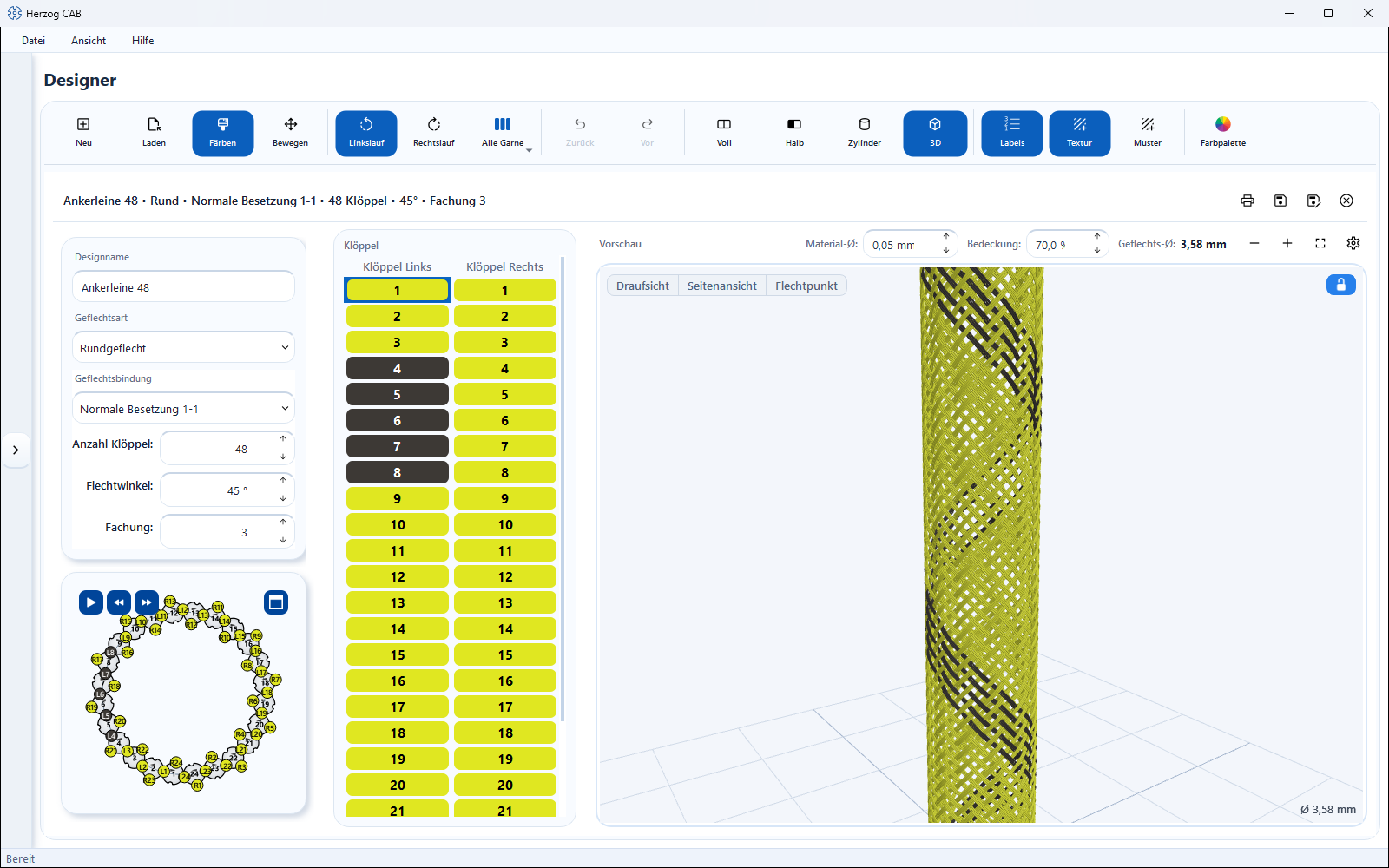Viewport: 1389px width, 868px height.
Task: Select dark Klöppel Links 4 swatch
Action: coord(398,368)
